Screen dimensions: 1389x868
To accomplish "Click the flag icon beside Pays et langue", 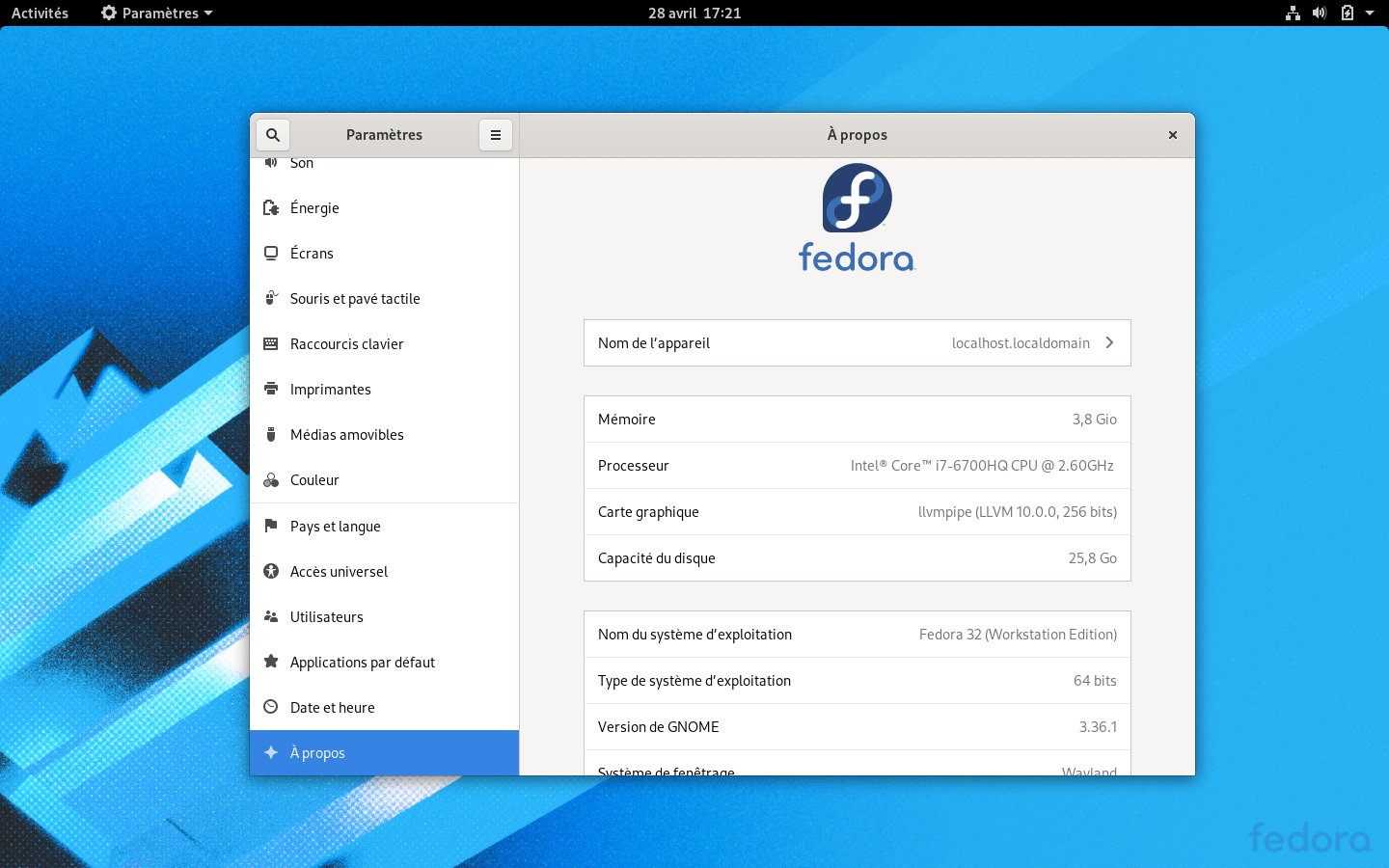I will [271, 527].
